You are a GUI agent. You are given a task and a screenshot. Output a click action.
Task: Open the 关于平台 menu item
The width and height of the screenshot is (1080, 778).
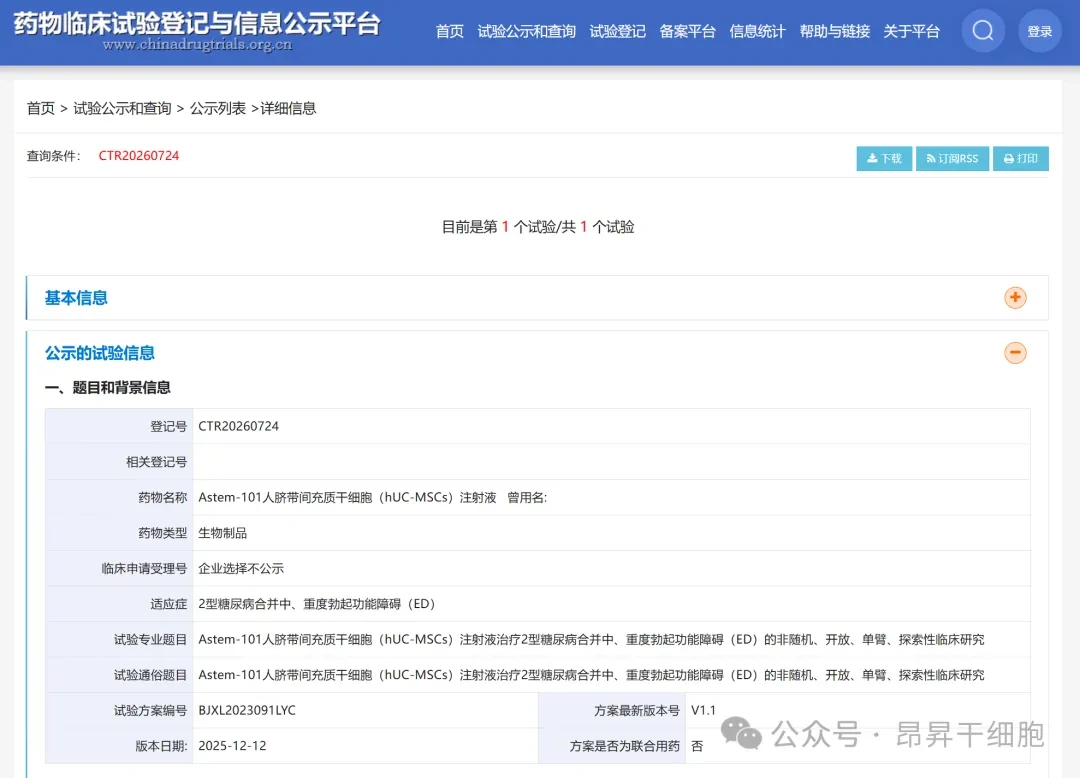[x=911, y=32]
